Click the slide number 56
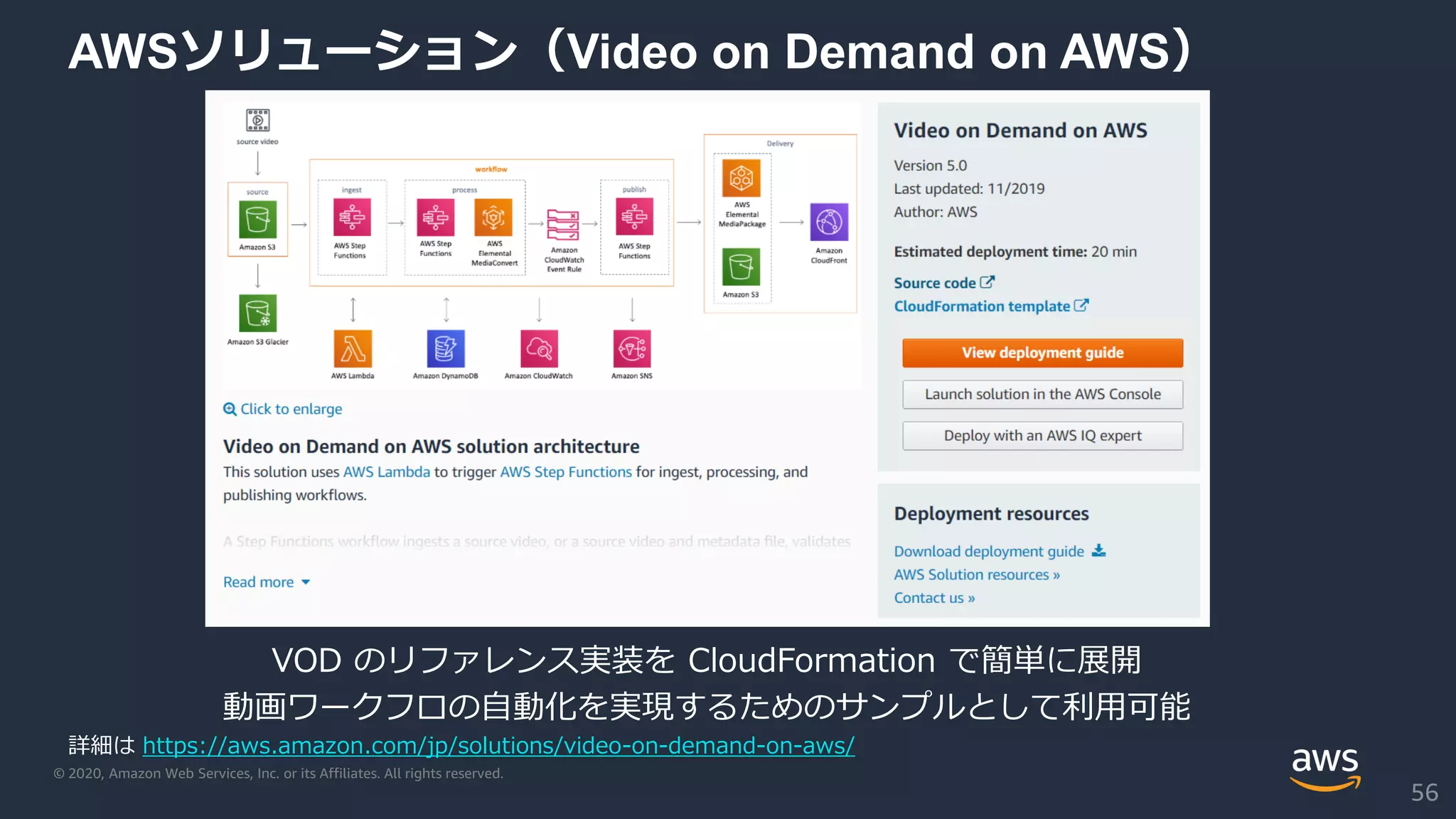Viewport: 1456px width, 819px height. pyautogui.click(x=1424, y=792)
